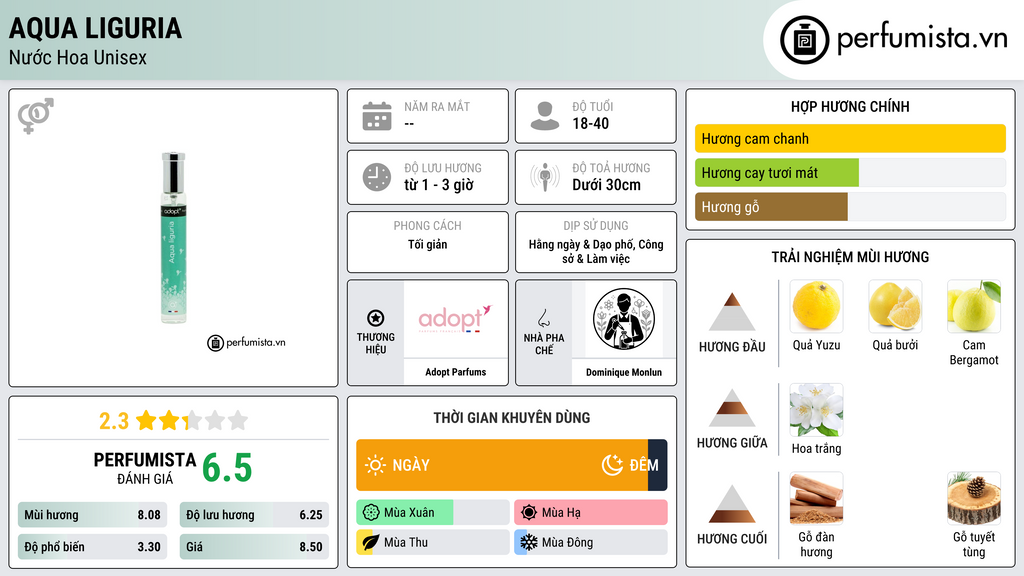Click the leaf icon for Mùa Thu
The image size is (1024, 576).
[371, 543]
